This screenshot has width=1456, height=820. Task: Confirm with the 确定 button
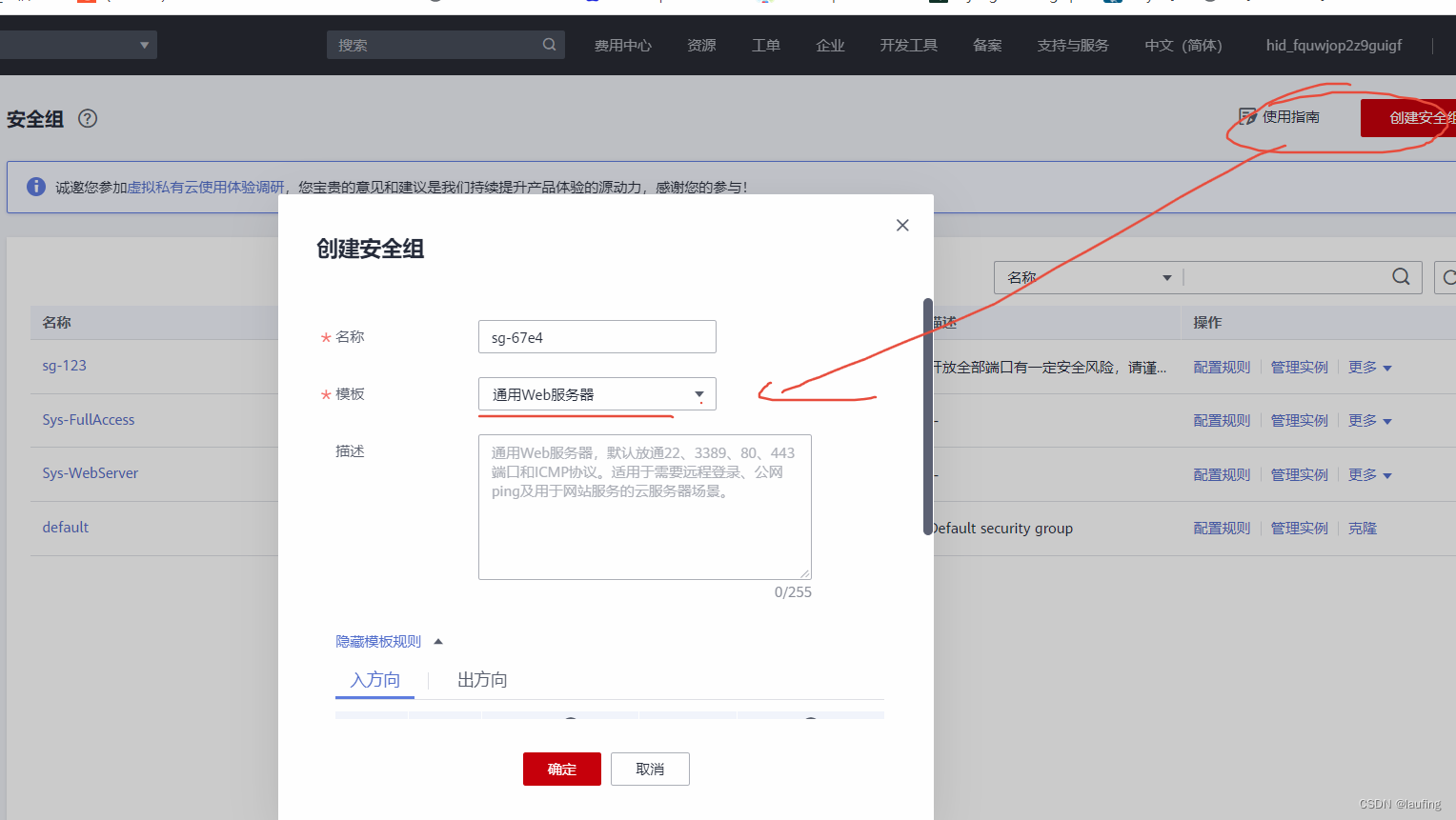coord(562,770)
